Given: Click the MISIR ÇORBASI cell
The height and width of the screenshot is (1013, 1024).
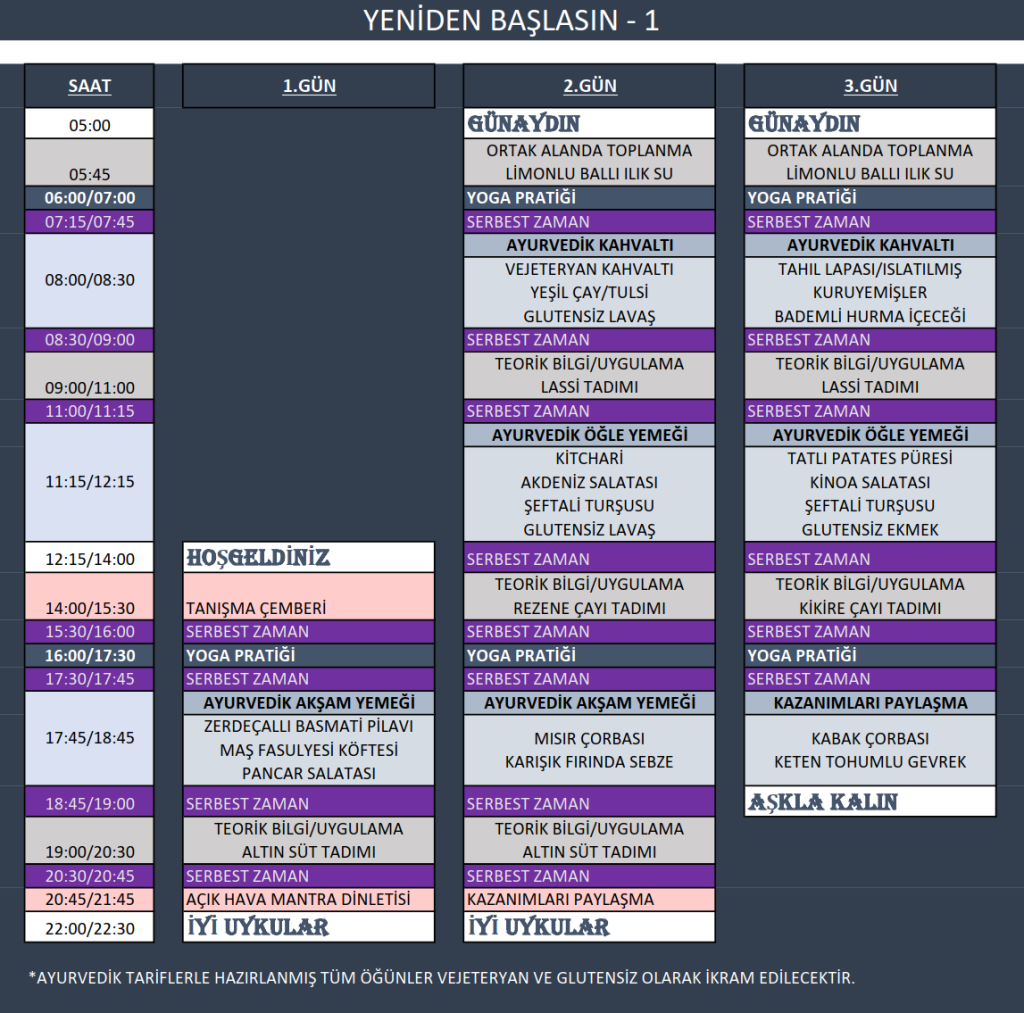Looking at the screenshot, I should tap(589, 739).
